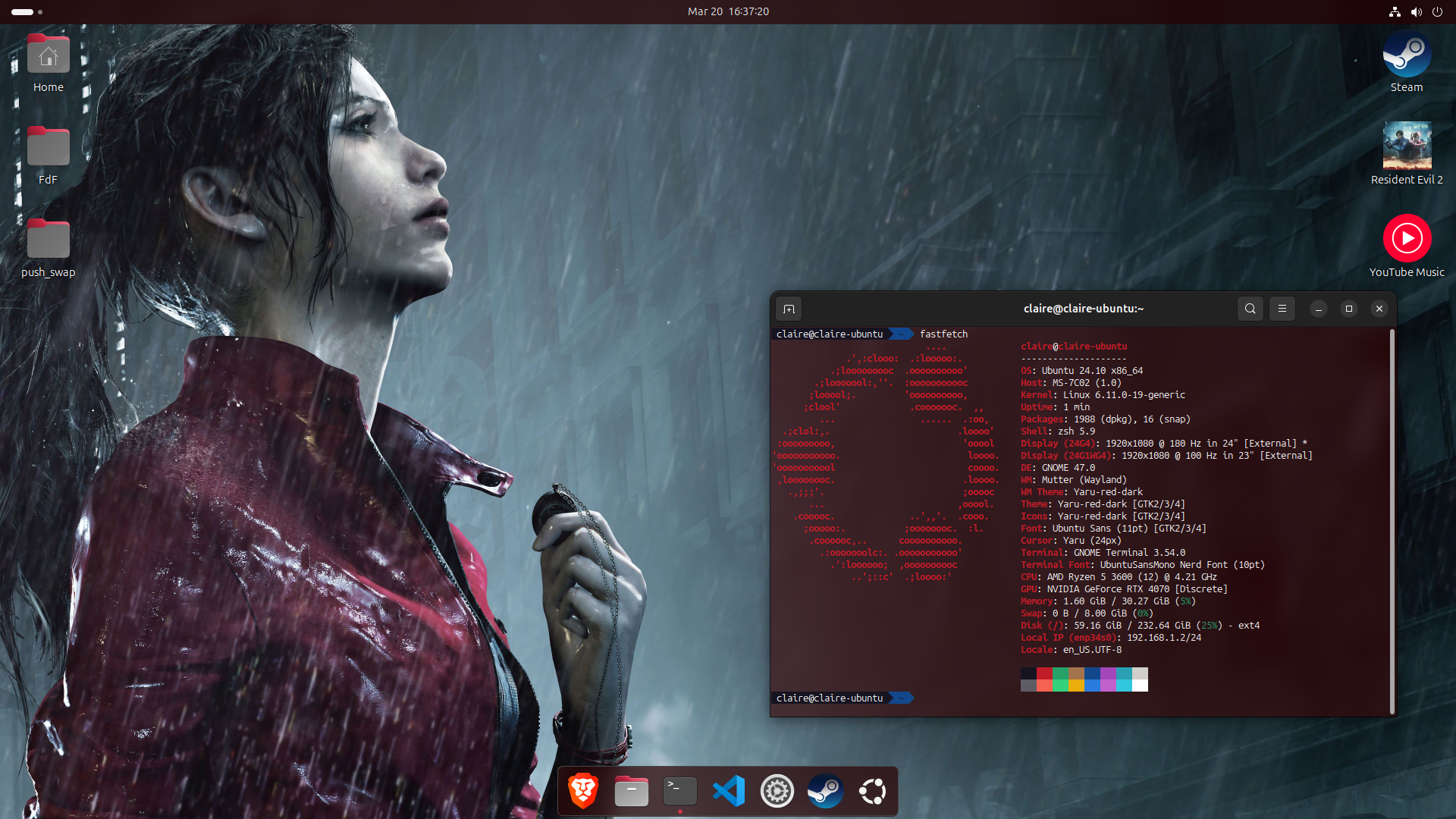Open the terminal hamburger menu
The width and height of the screenshot is (1456, 819).
tap(1282, 309)
